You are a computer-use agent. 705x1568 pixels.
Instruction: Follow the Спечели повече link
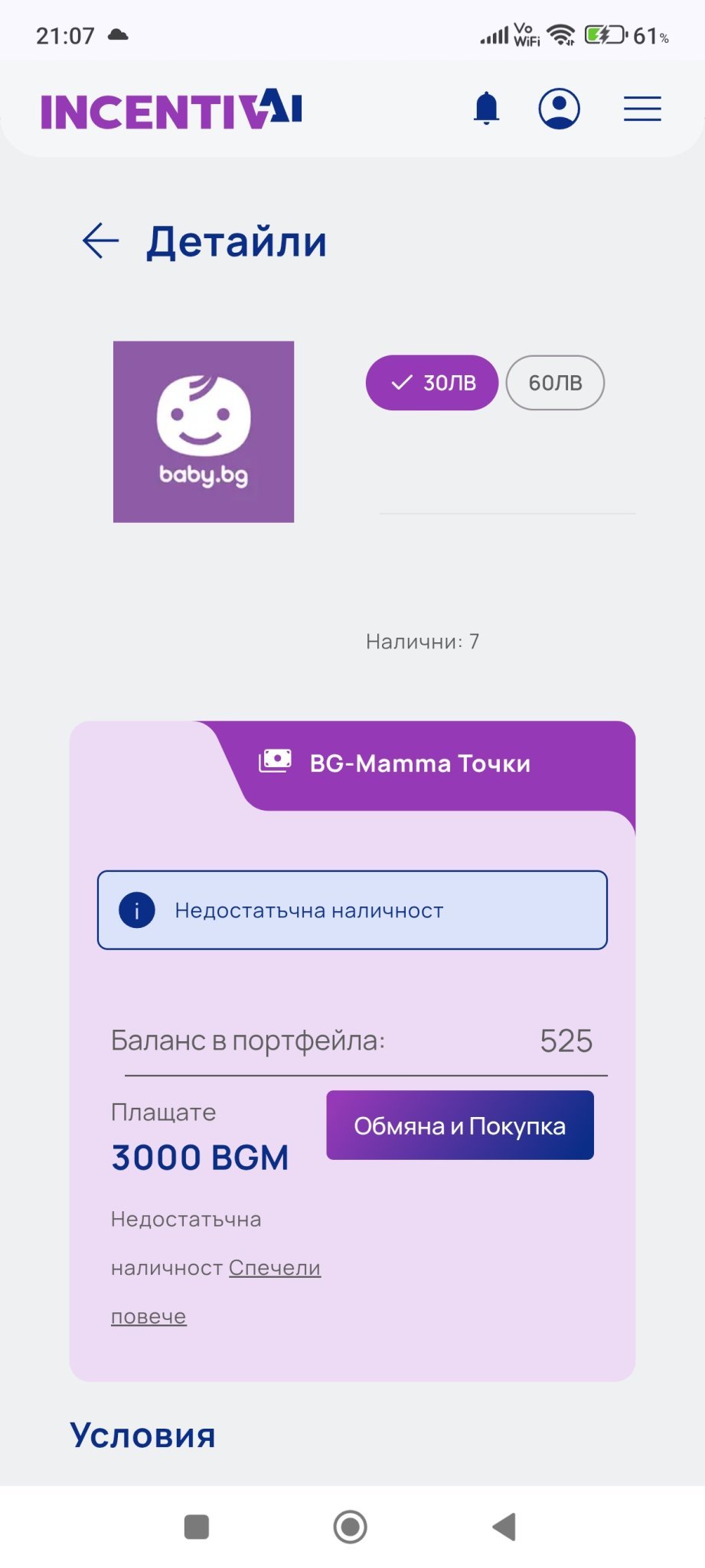pos(274,1268)
